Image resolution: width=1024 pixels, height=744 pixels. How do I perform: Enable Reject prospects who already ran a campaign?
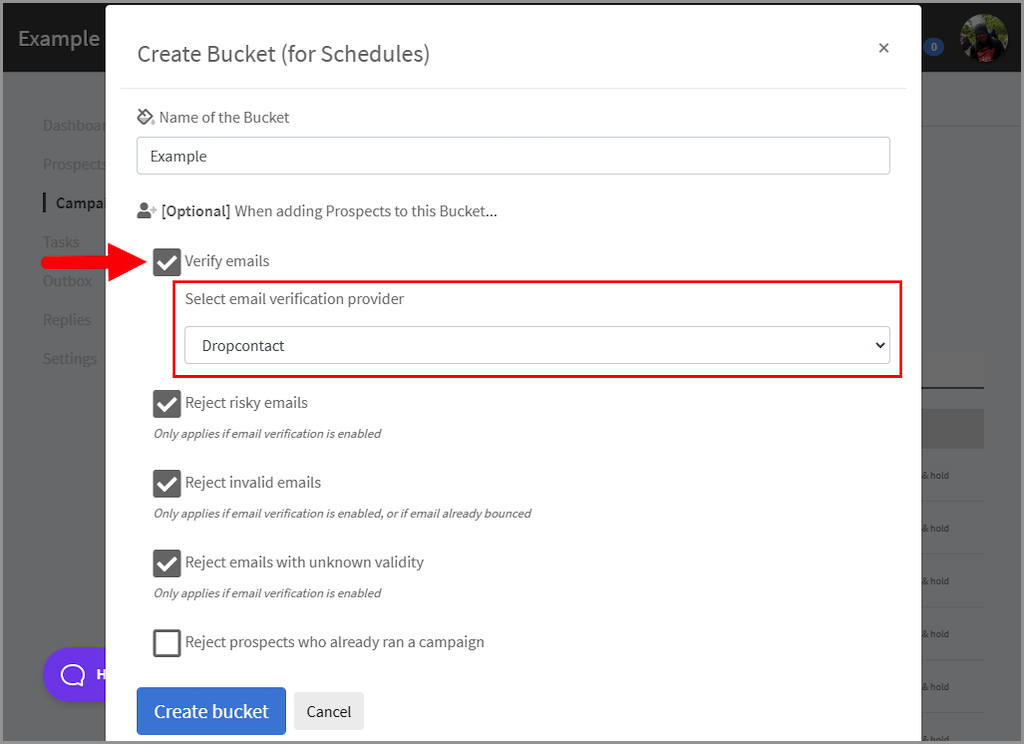167,643
